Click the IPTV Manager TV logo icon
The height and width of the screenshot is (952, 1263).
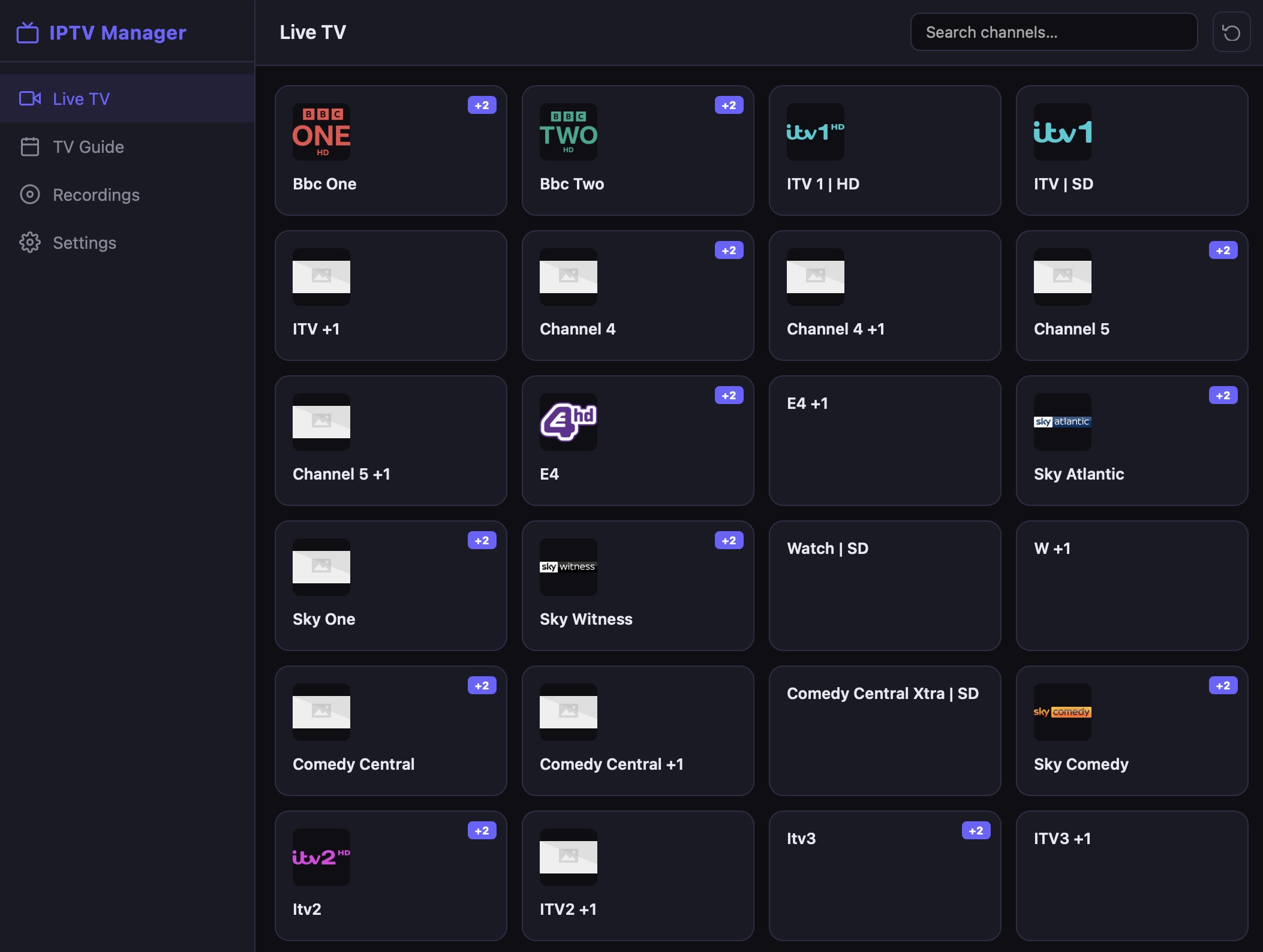point(28,32)
